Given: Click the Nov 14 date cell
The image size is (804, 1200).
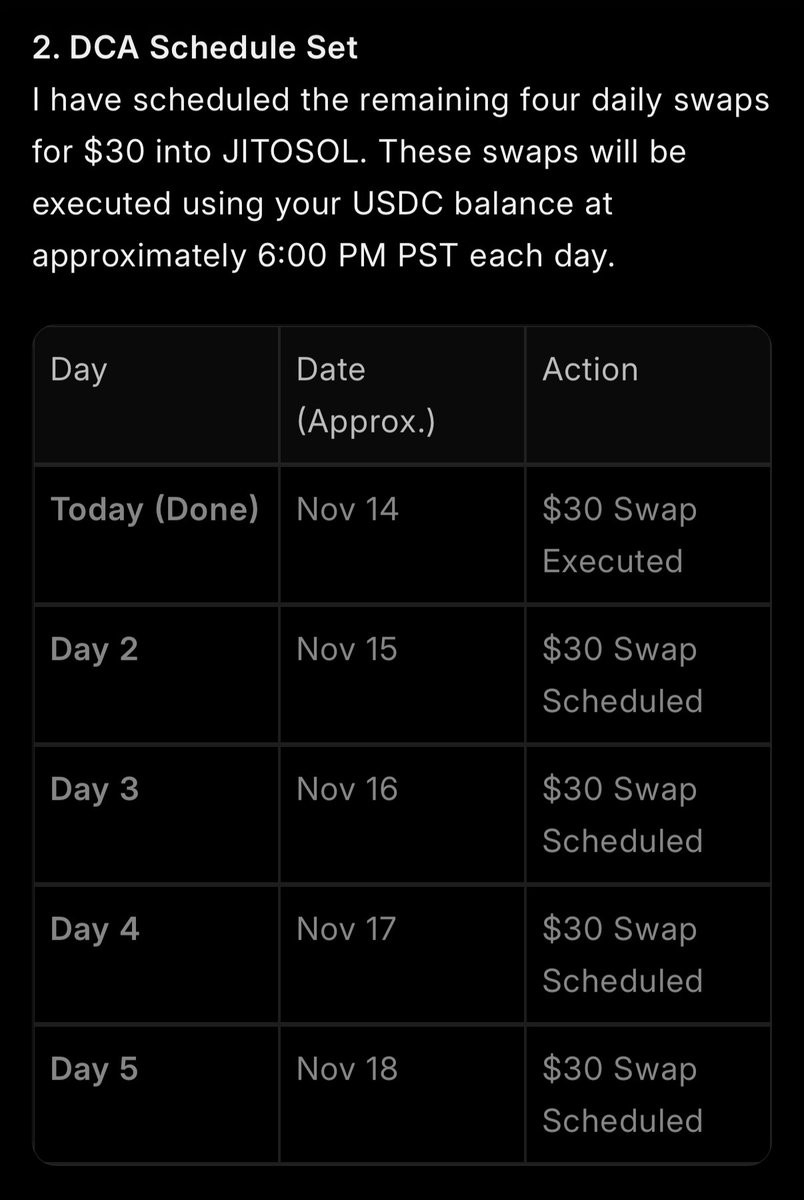Looking at the screenshot, I should tap(348, 510).
